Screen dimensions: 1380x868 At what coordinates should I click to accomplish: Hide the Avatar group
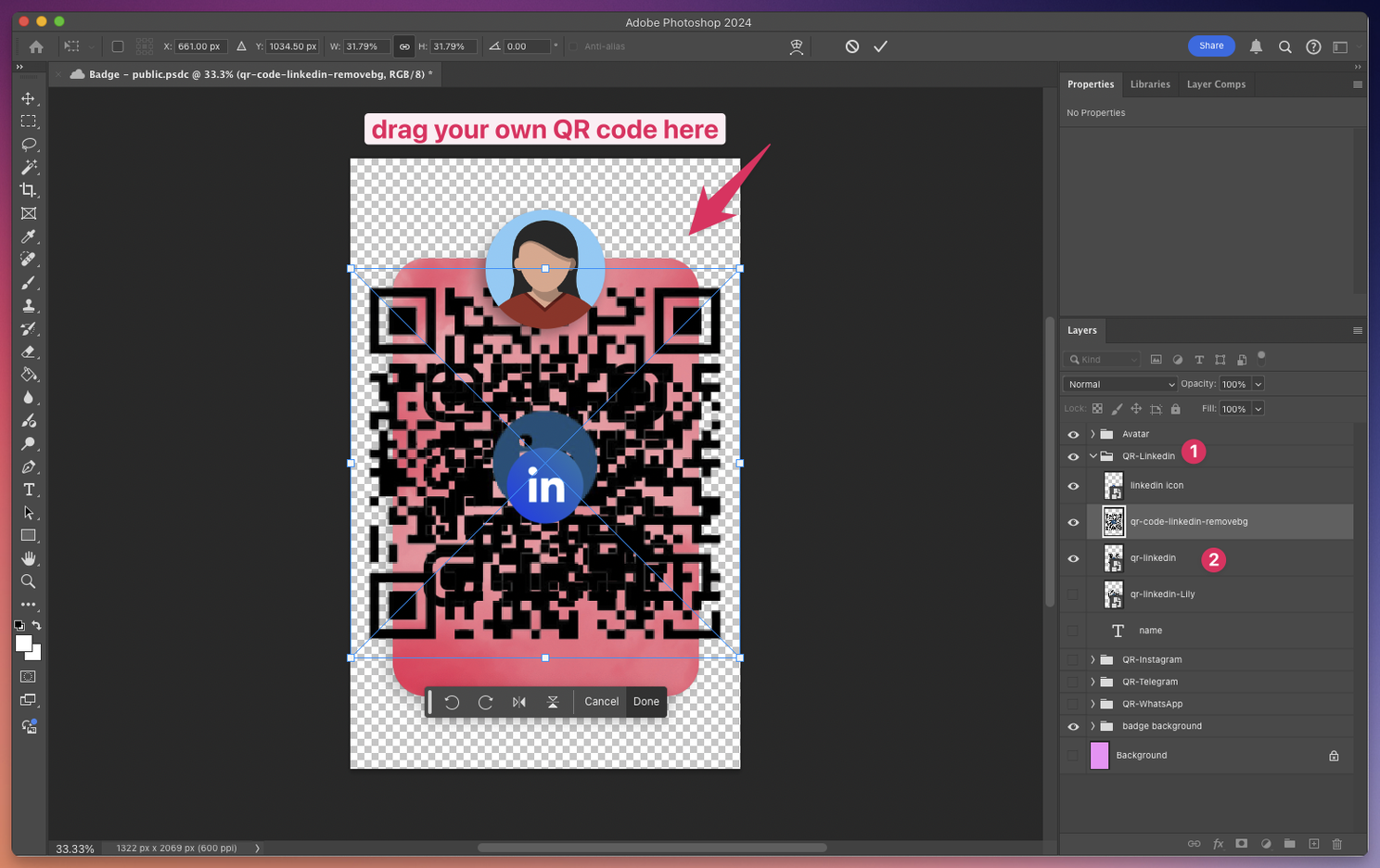(1073, 434)
